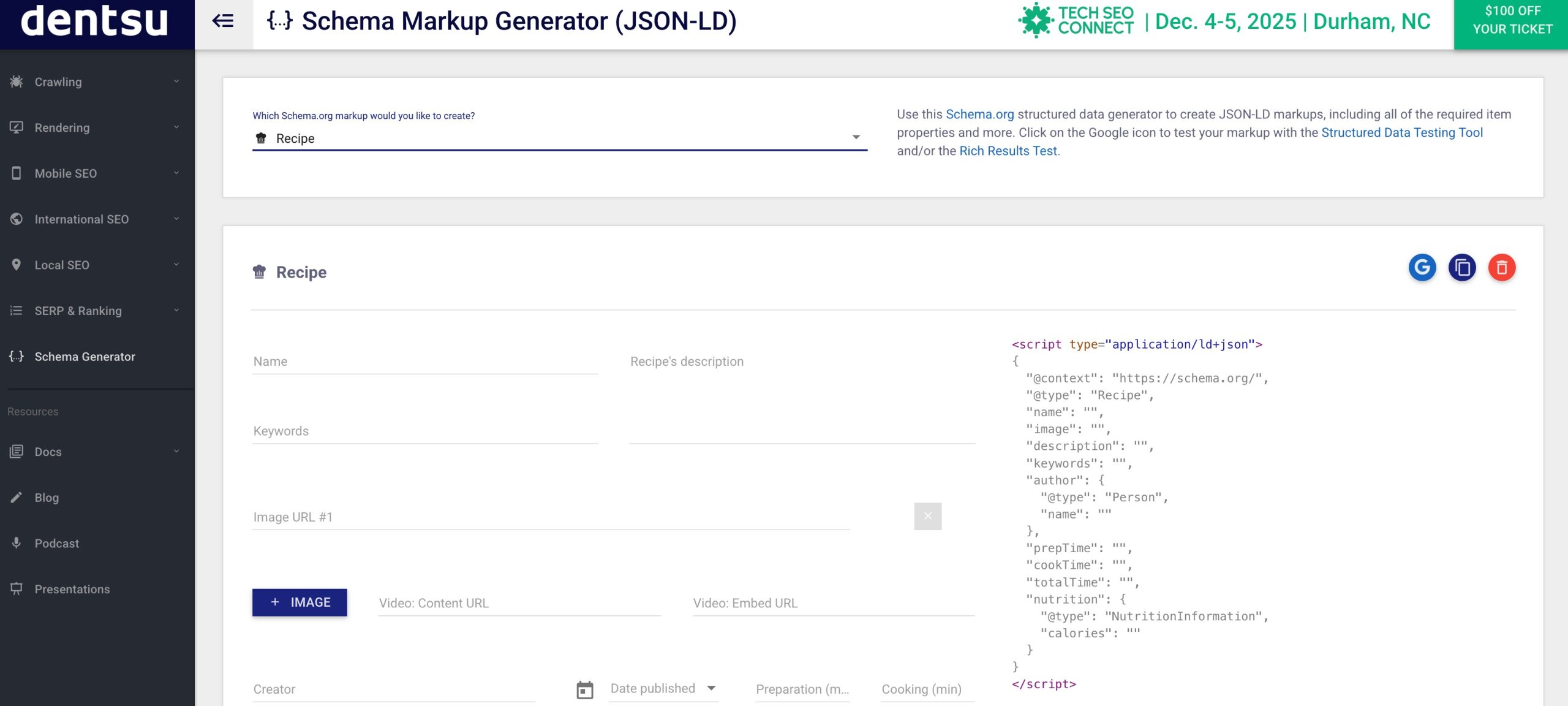Open the Structured Data Testing Tool link
This screenshot has width=1568, height=706.
[x=1401, y=132]
